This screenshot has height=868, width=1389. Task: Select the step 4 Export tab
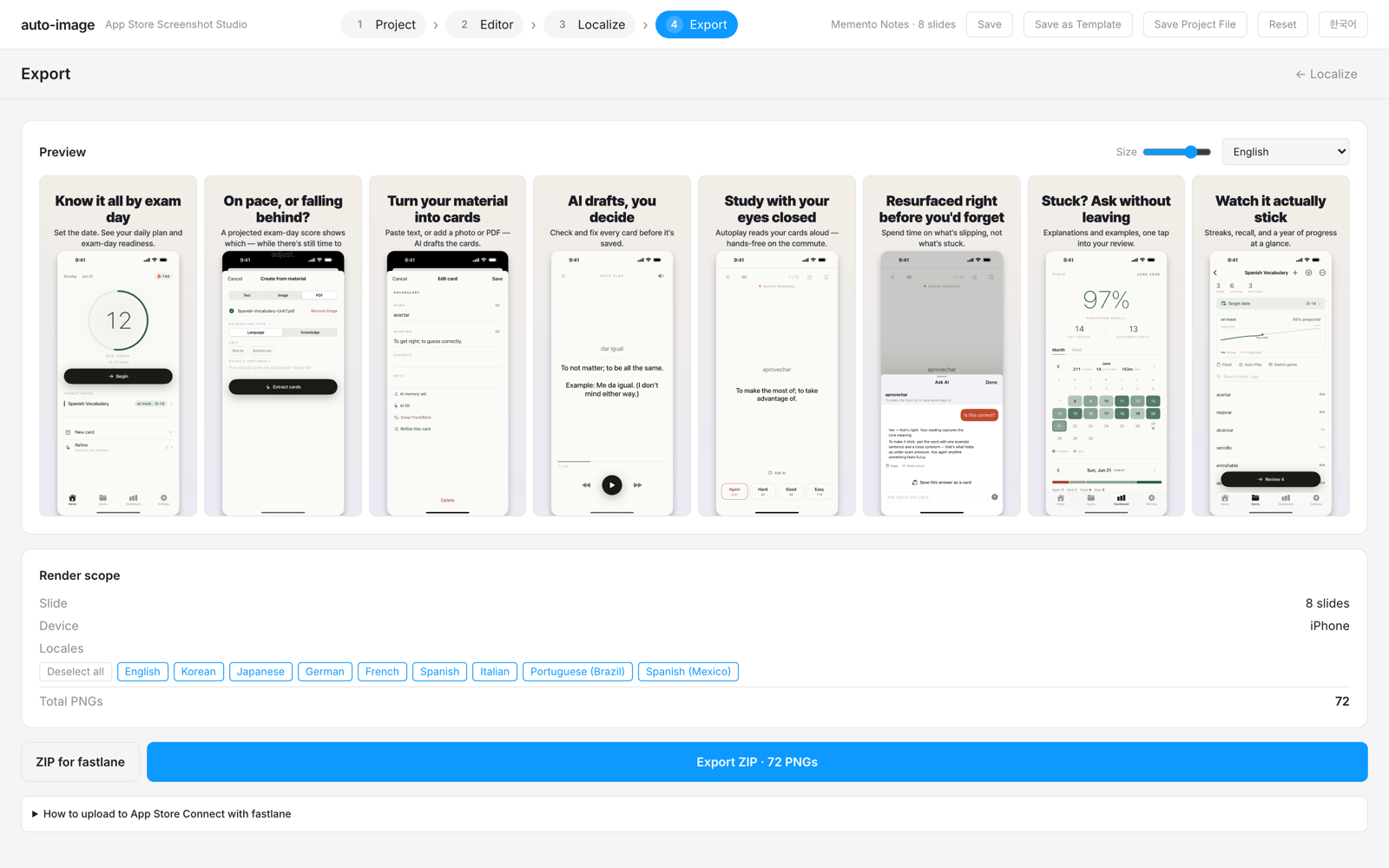click(x=696, y=24)
